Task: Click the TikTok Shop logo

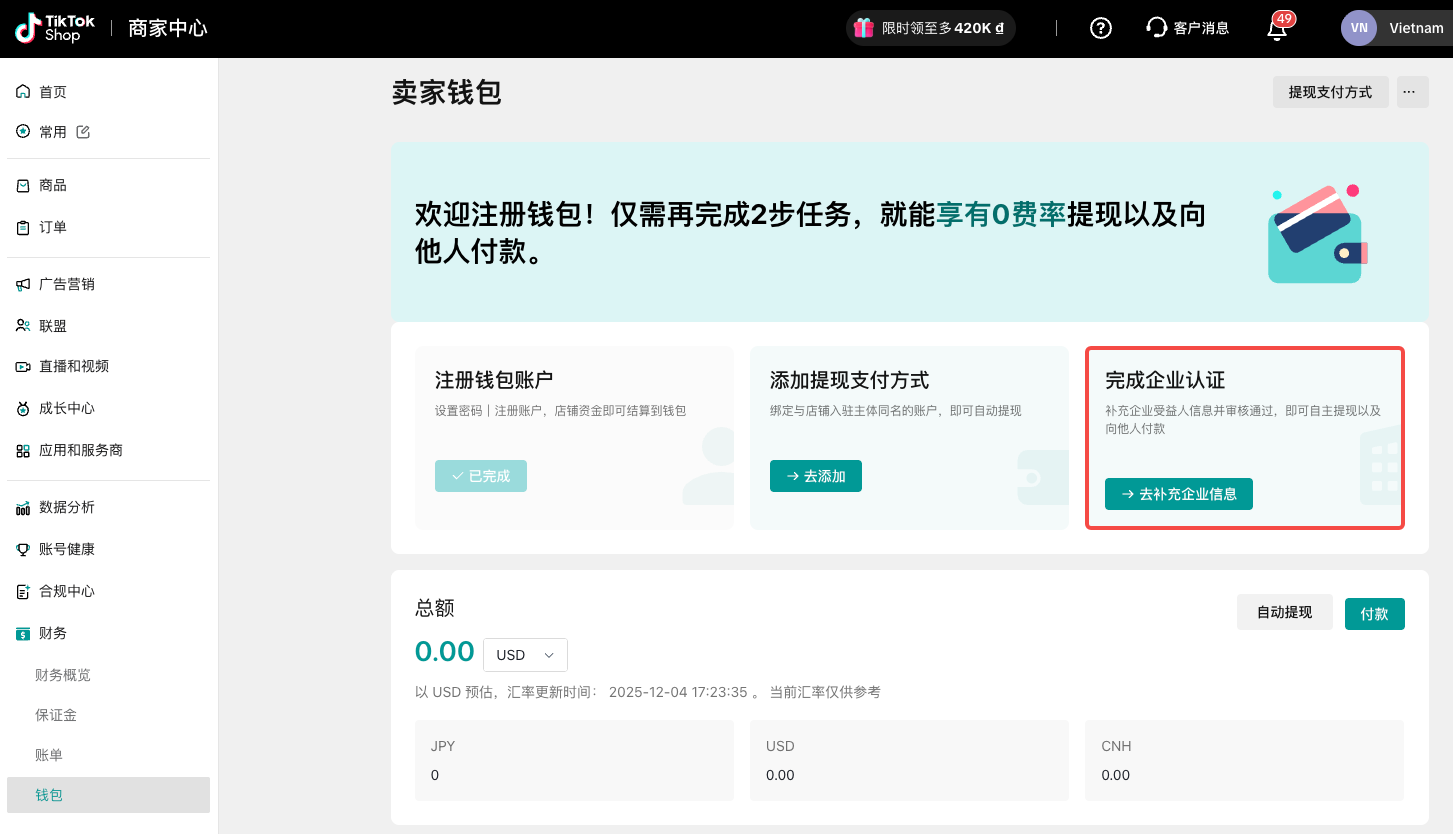Action: [55, 28]
